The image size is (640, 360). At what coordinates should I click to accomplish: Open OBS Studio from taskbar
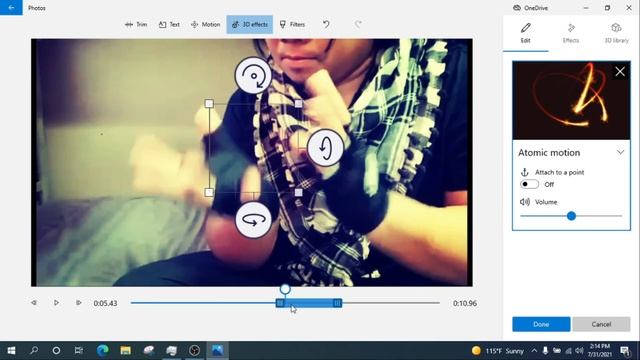click(195, 350)
